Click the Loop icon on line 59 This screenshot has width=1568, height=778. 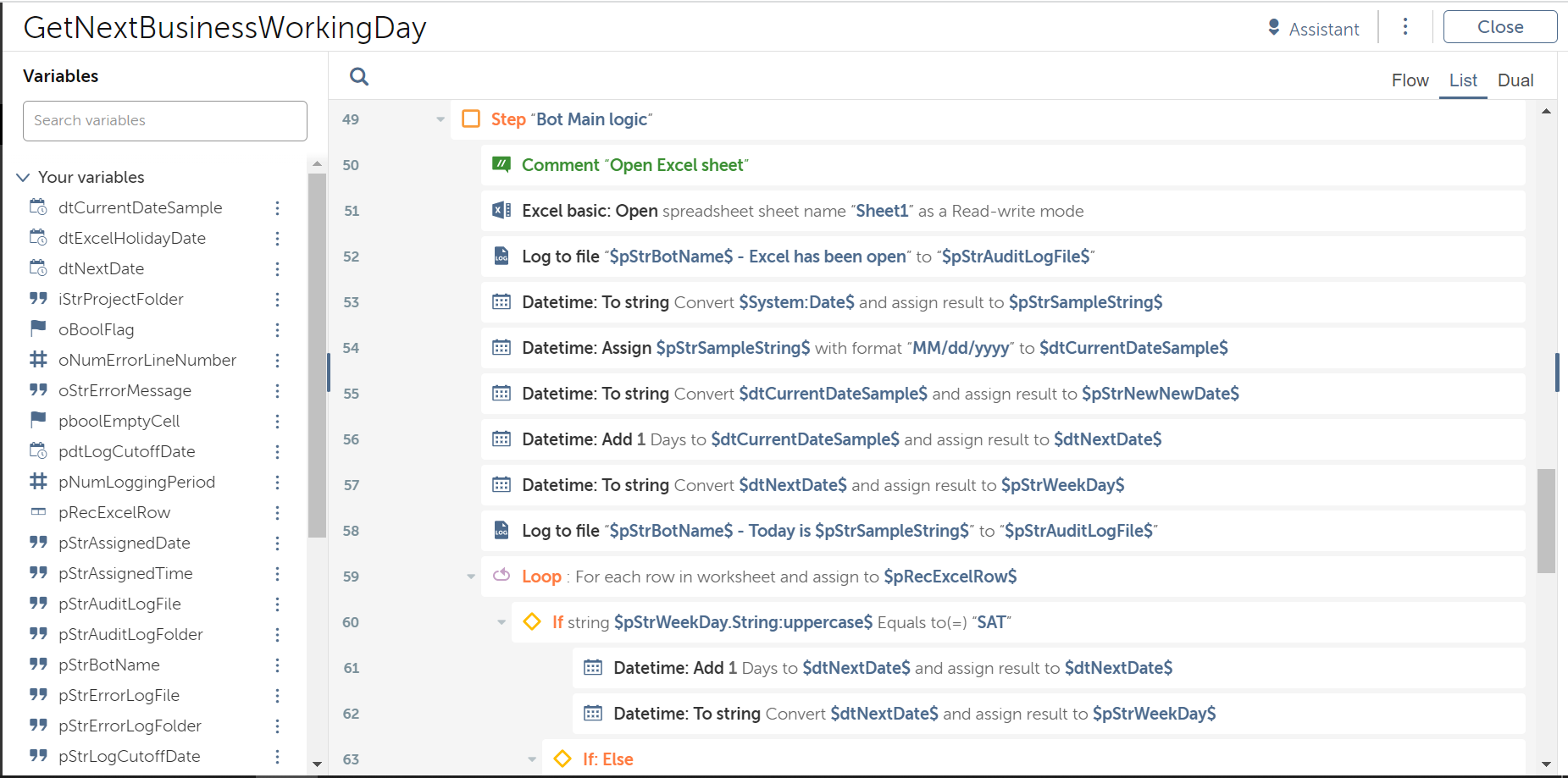point(501,576)
